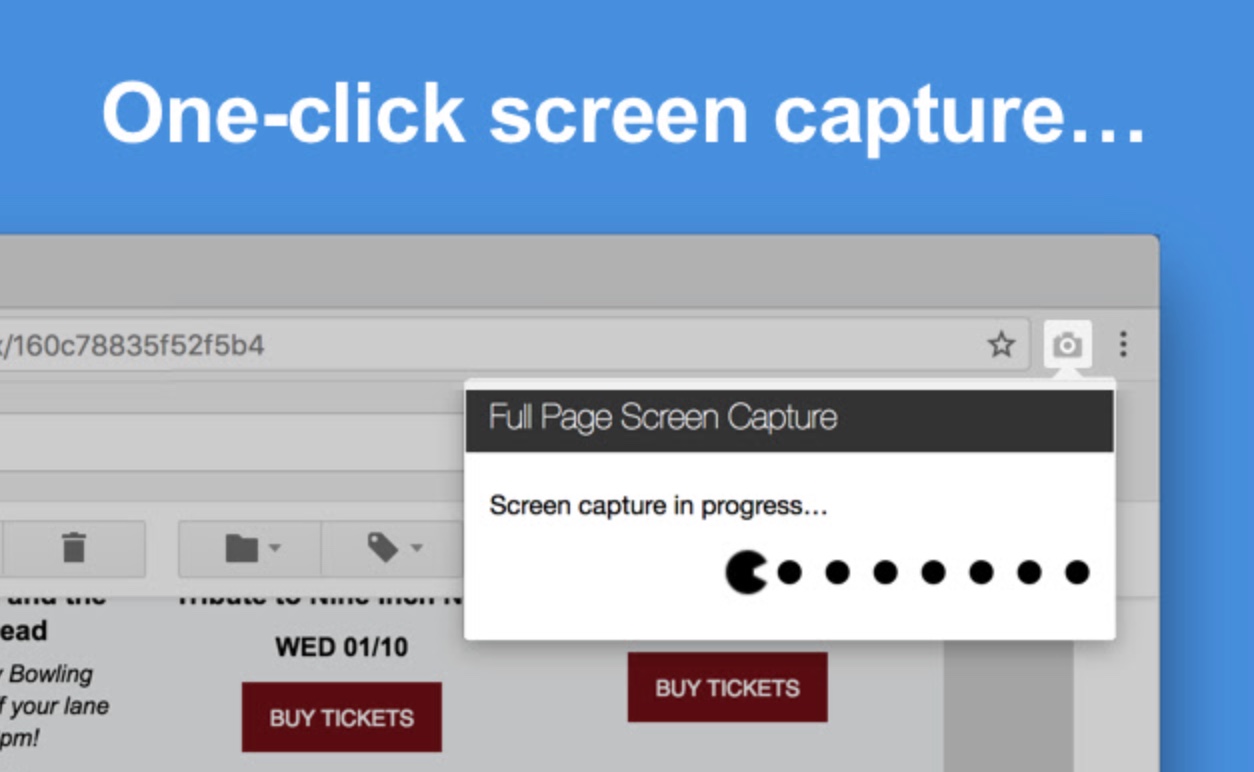Click the Pac-Man progress icon
The image size is (1254, 772).
(746, 572)
